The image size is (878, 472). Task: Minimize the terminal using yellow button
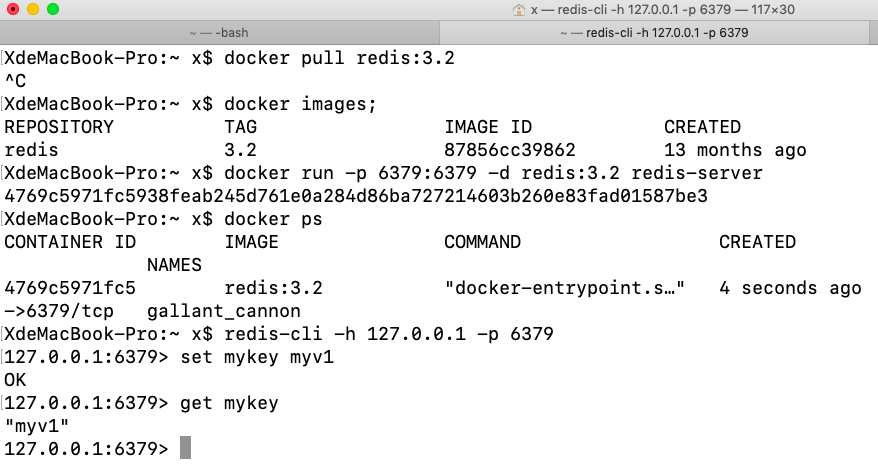pos(33,10)
